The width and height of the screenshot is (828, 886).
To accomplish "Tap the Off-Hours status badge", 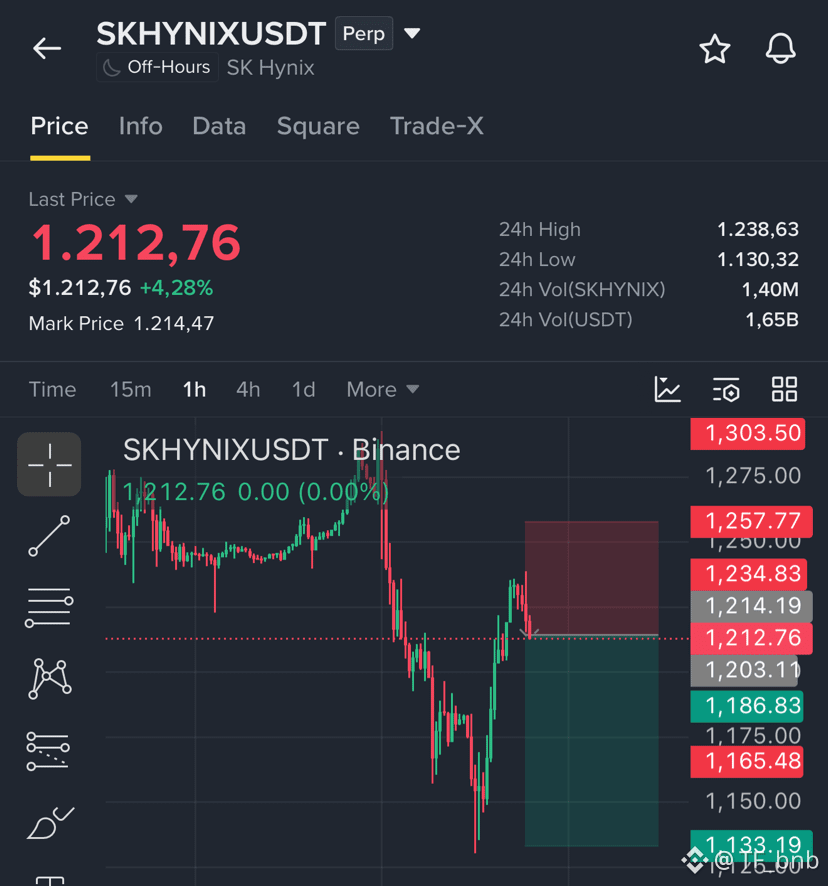I will coord(157,67).
